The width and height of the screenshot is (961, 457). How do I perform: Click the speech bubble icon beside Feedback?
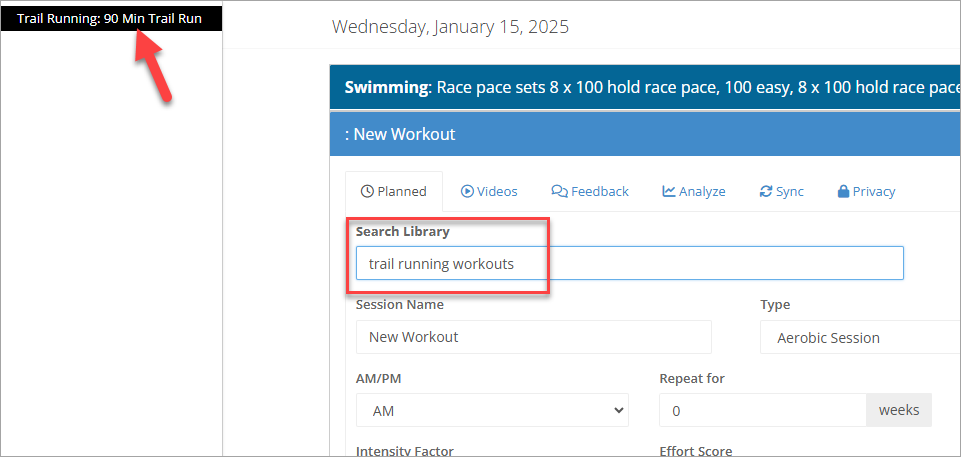coord(559,191)
